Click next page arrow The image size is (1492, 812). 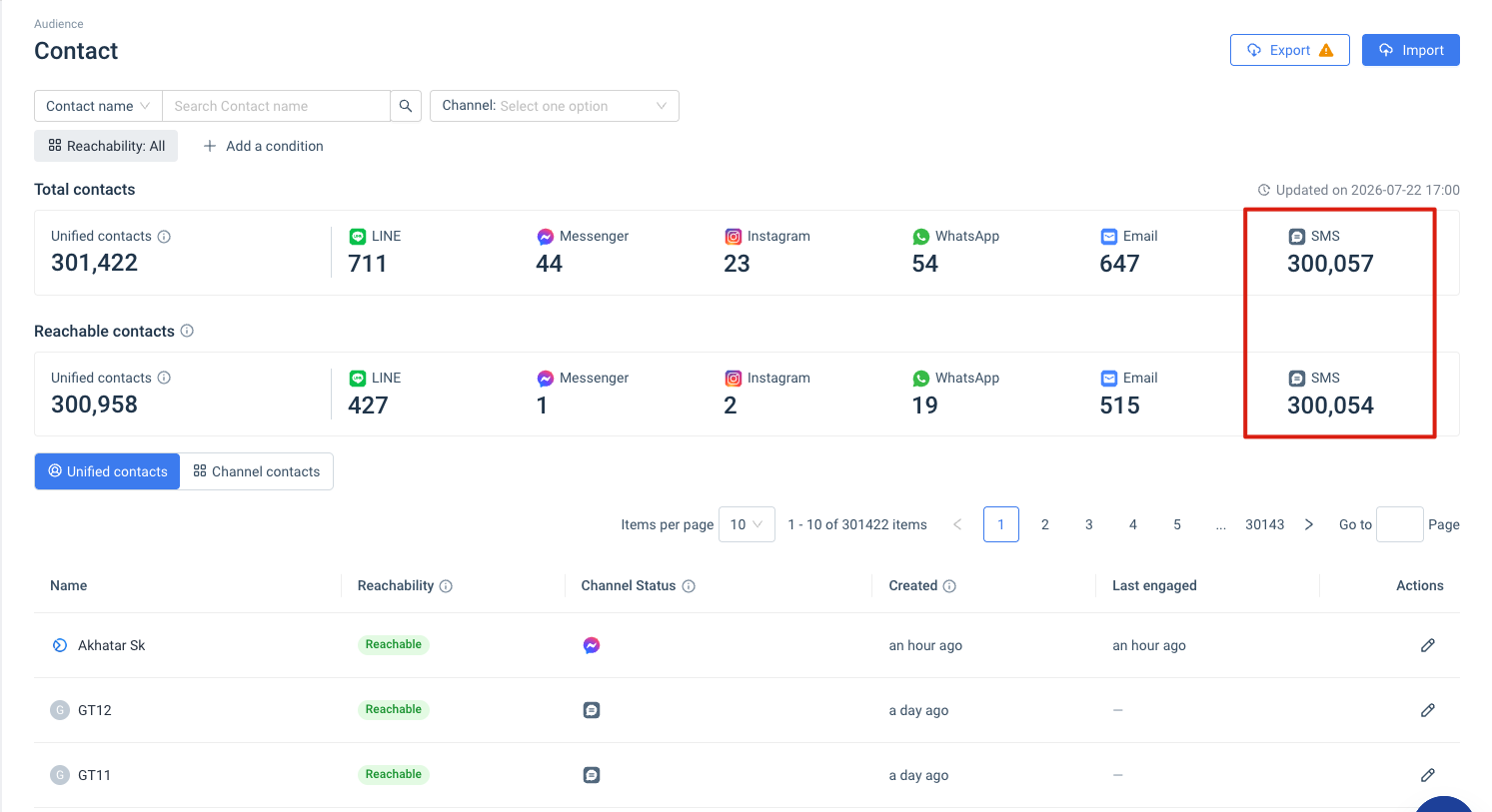point(1309,524)
